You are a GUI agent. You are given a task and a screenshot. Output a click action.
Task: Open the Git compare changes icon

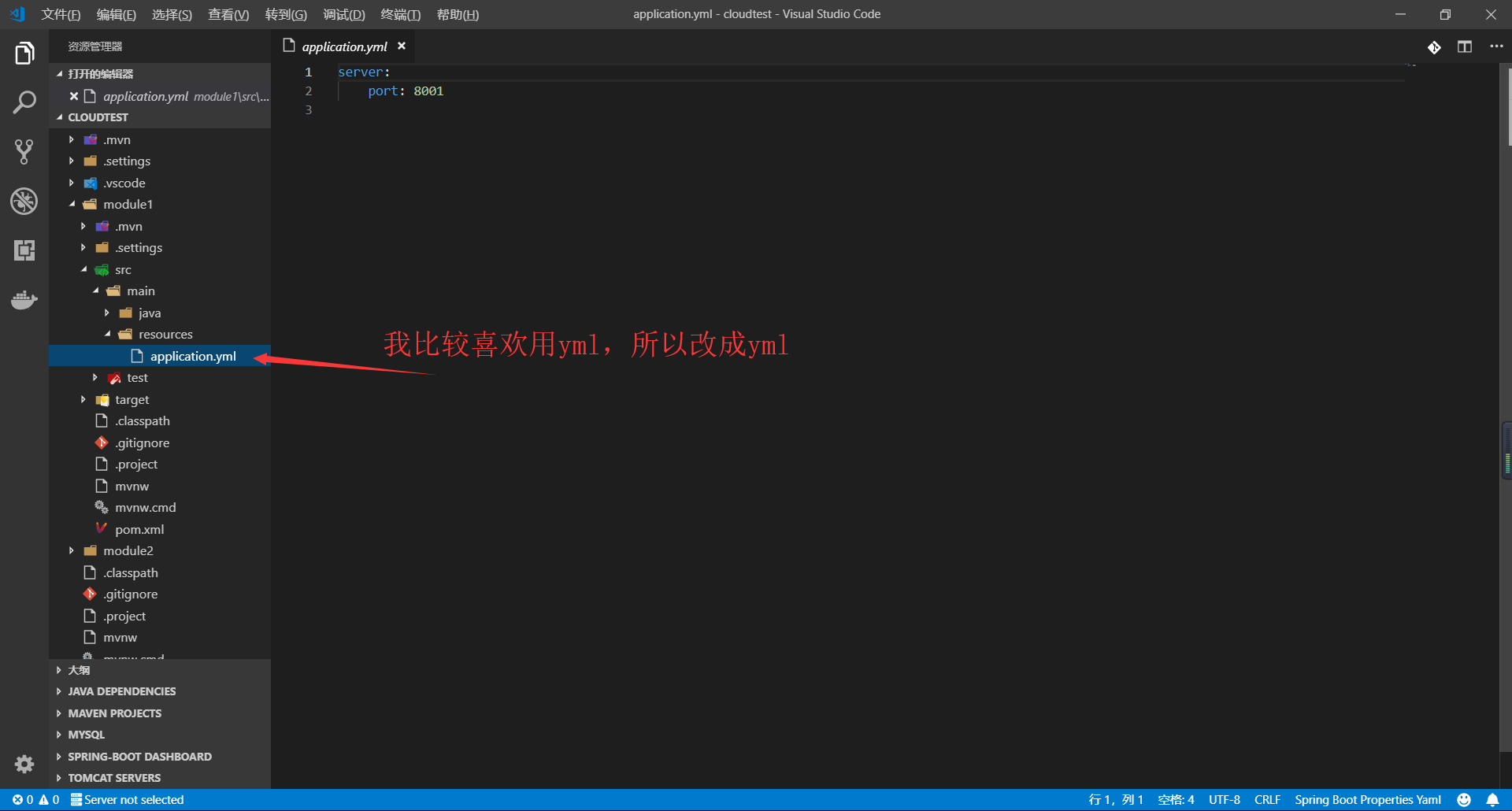pyautogui.click(x=1435, y=46)
